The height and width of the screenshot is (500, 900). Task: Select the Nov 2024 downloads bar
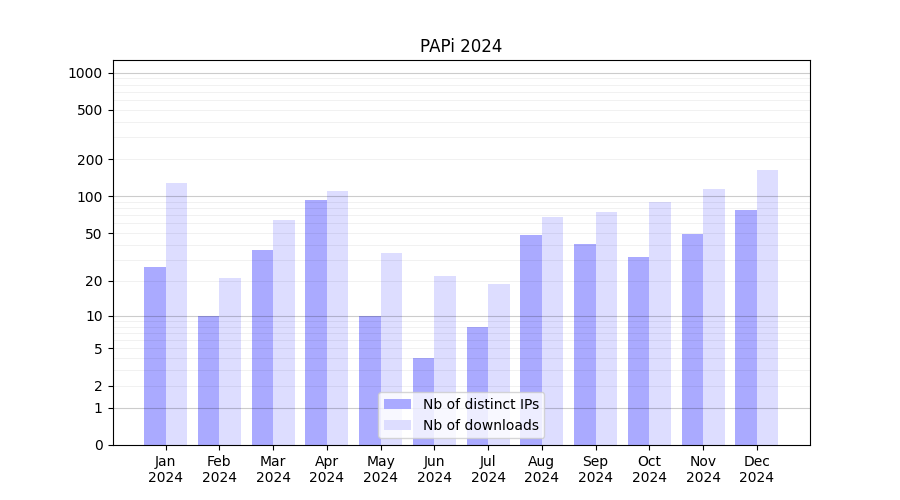click(x=714, y=316)
